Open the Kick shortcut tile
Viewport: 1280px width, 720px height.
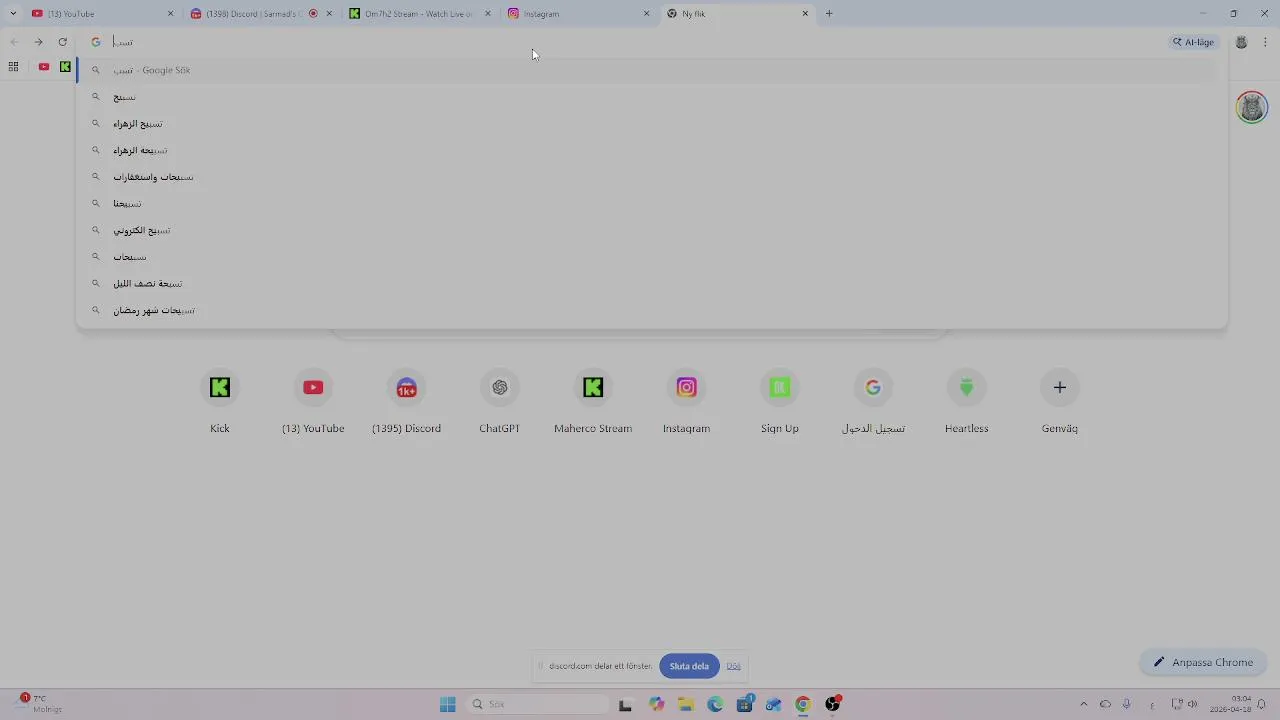point(220,402)
